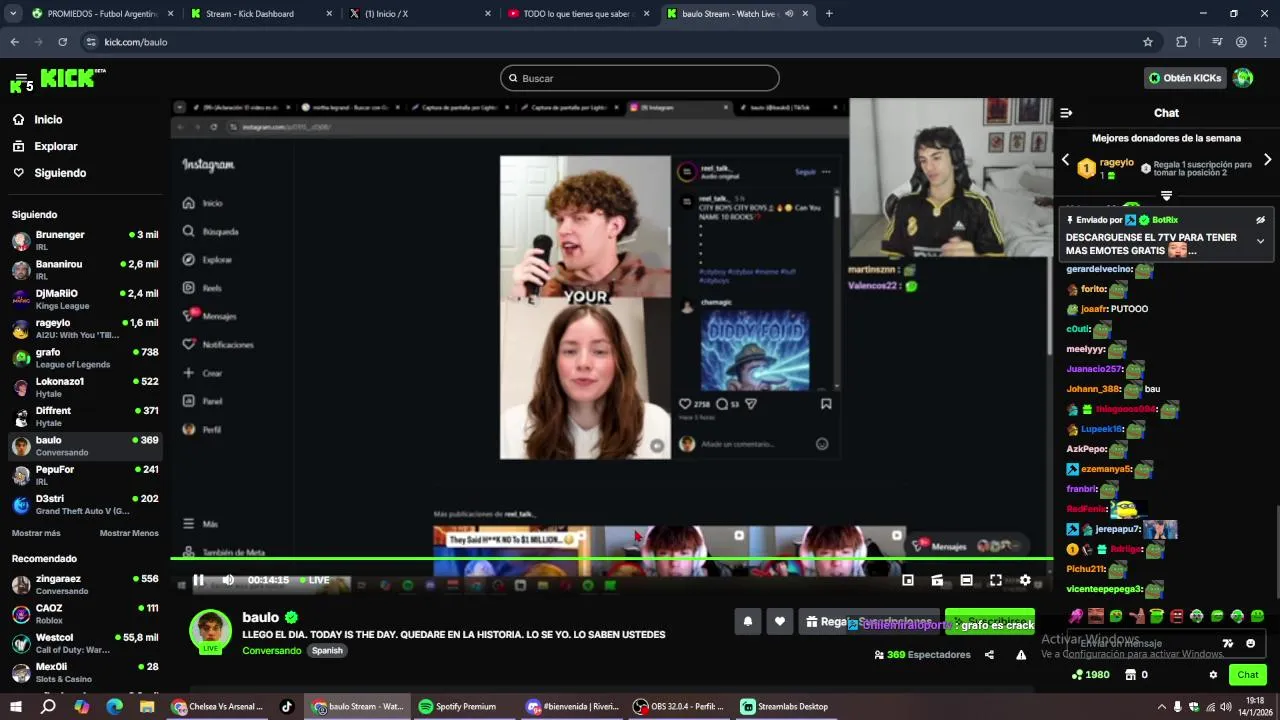
Task: Switch to Stream - Kick Dashboard tab
Action: point(260,14)
